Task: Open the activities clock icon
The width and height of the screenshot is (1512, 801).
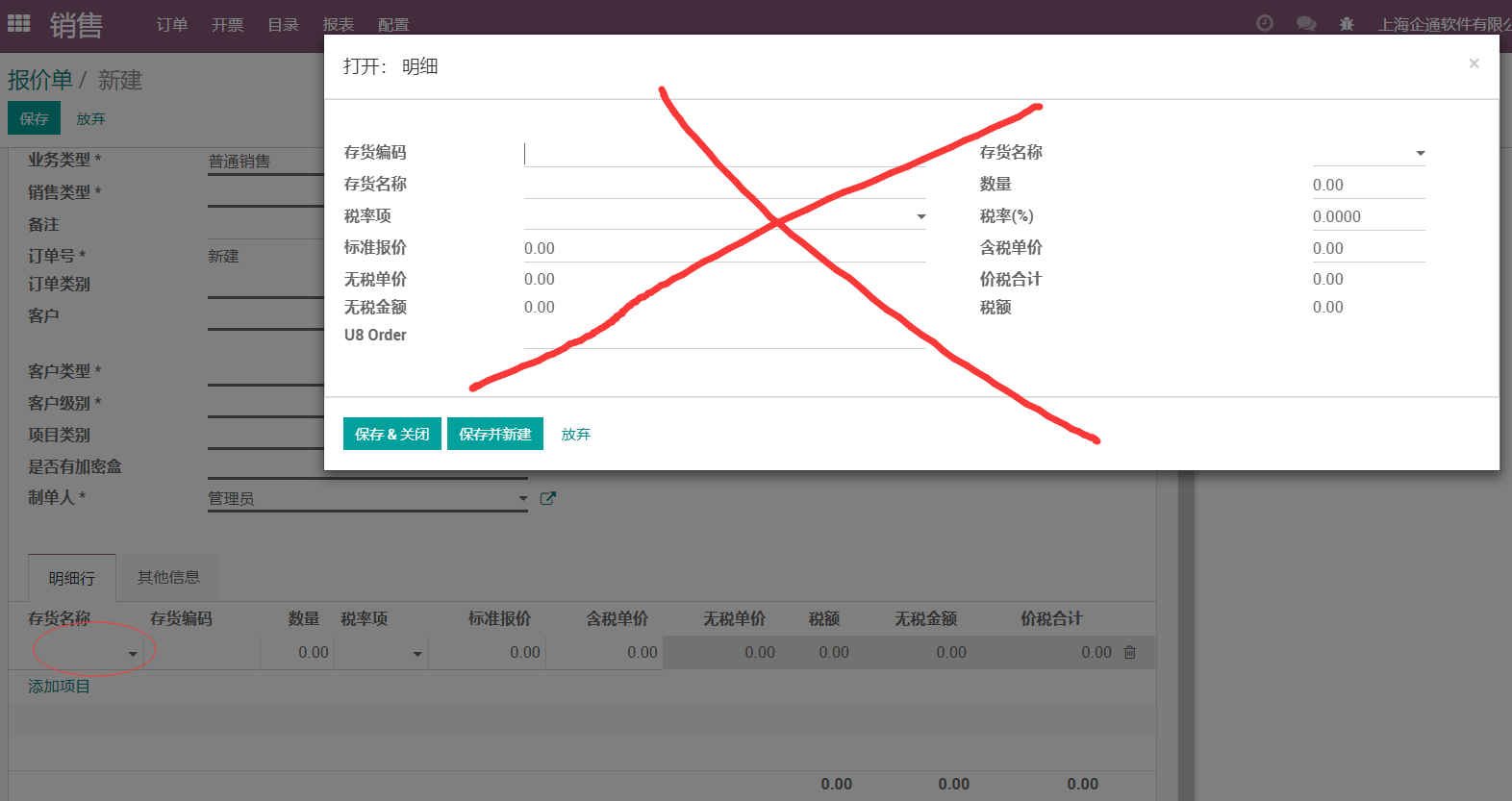Action: (x=1265, y=23)
